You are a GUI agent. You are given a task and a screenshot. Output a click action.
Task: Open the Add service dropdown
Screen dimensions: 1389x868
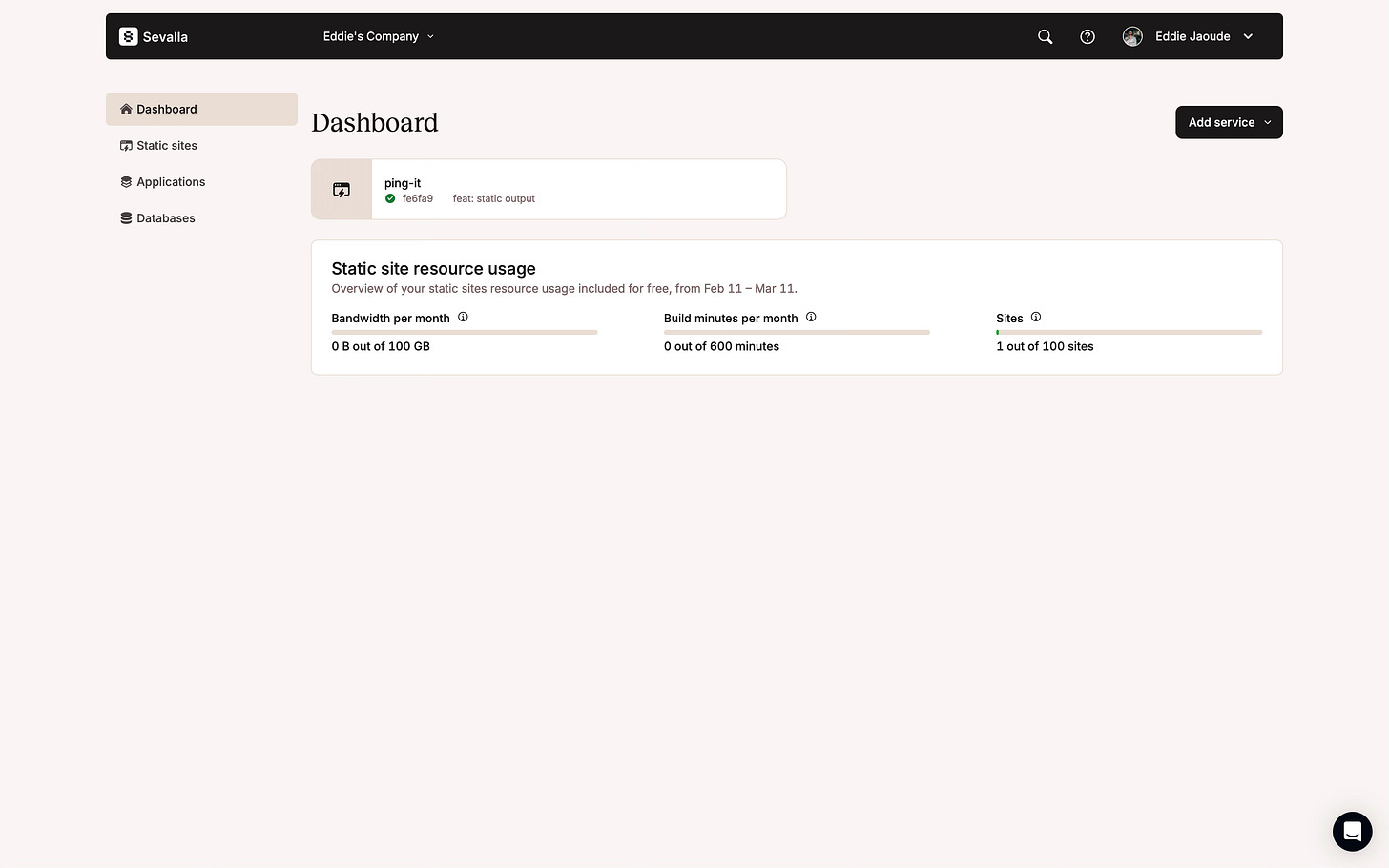(x=1229, y=122)
